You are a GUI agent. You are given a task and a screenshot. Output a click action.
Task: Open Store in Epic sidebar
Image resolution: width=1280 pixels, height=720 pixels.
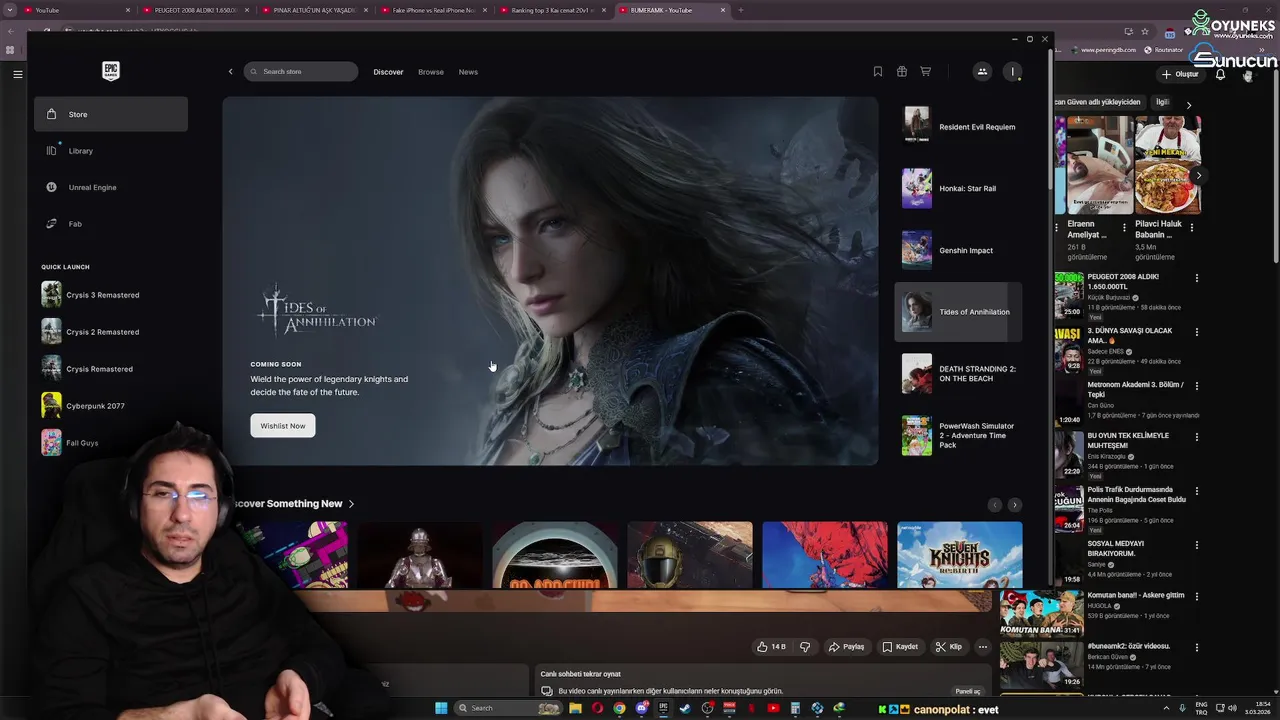tap(111, 114)
